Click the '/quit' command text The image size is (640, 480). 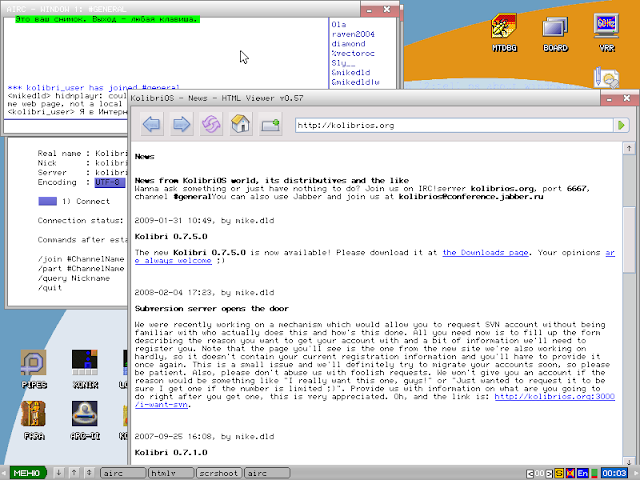(x=50, y=288)
